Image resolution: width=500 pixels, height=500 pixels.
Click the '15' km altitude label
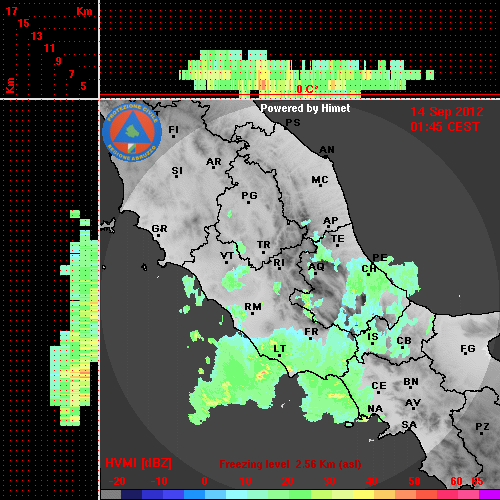point(24,23)
